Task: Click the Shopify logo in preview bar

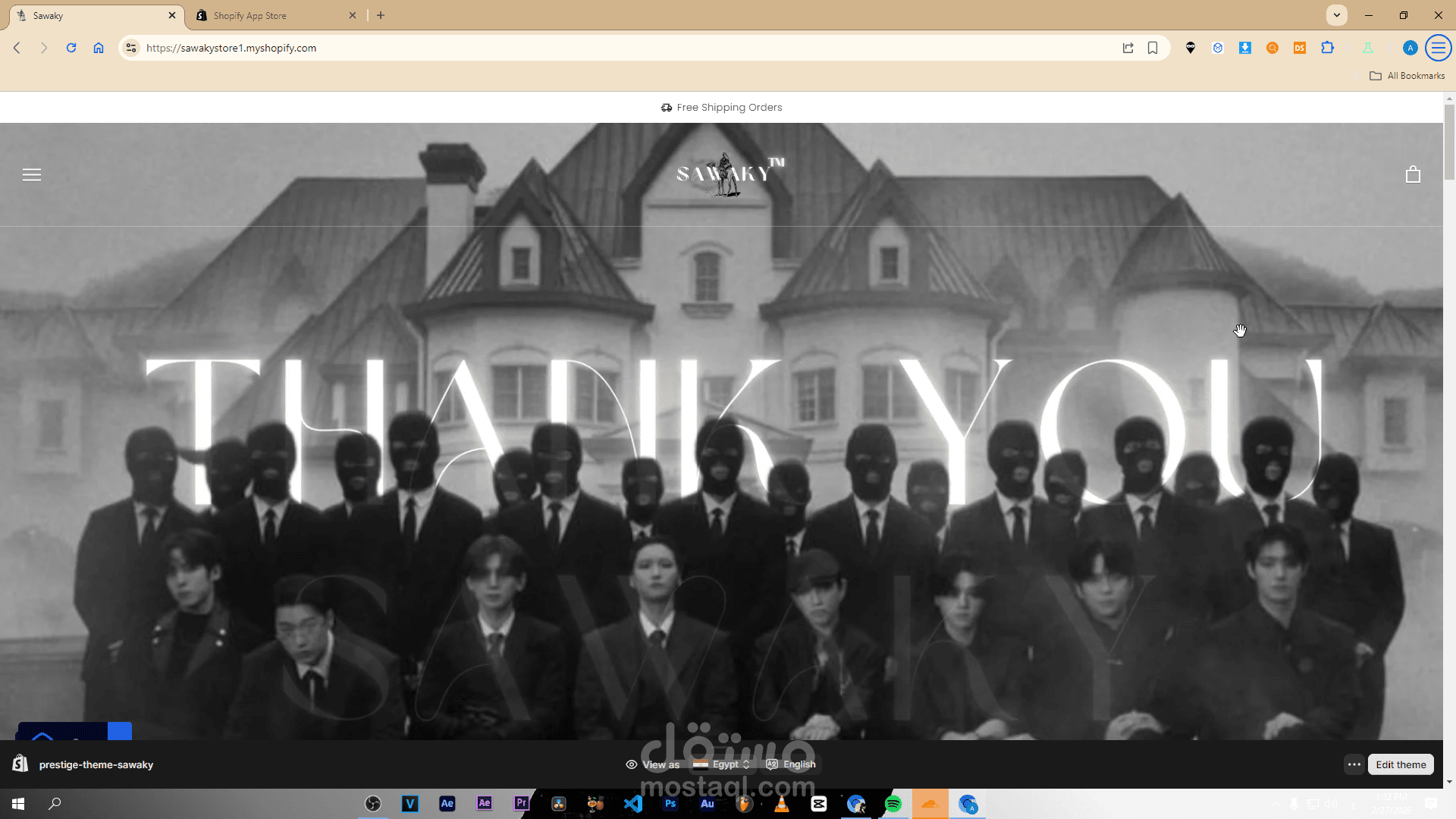Action: (20, 764)
